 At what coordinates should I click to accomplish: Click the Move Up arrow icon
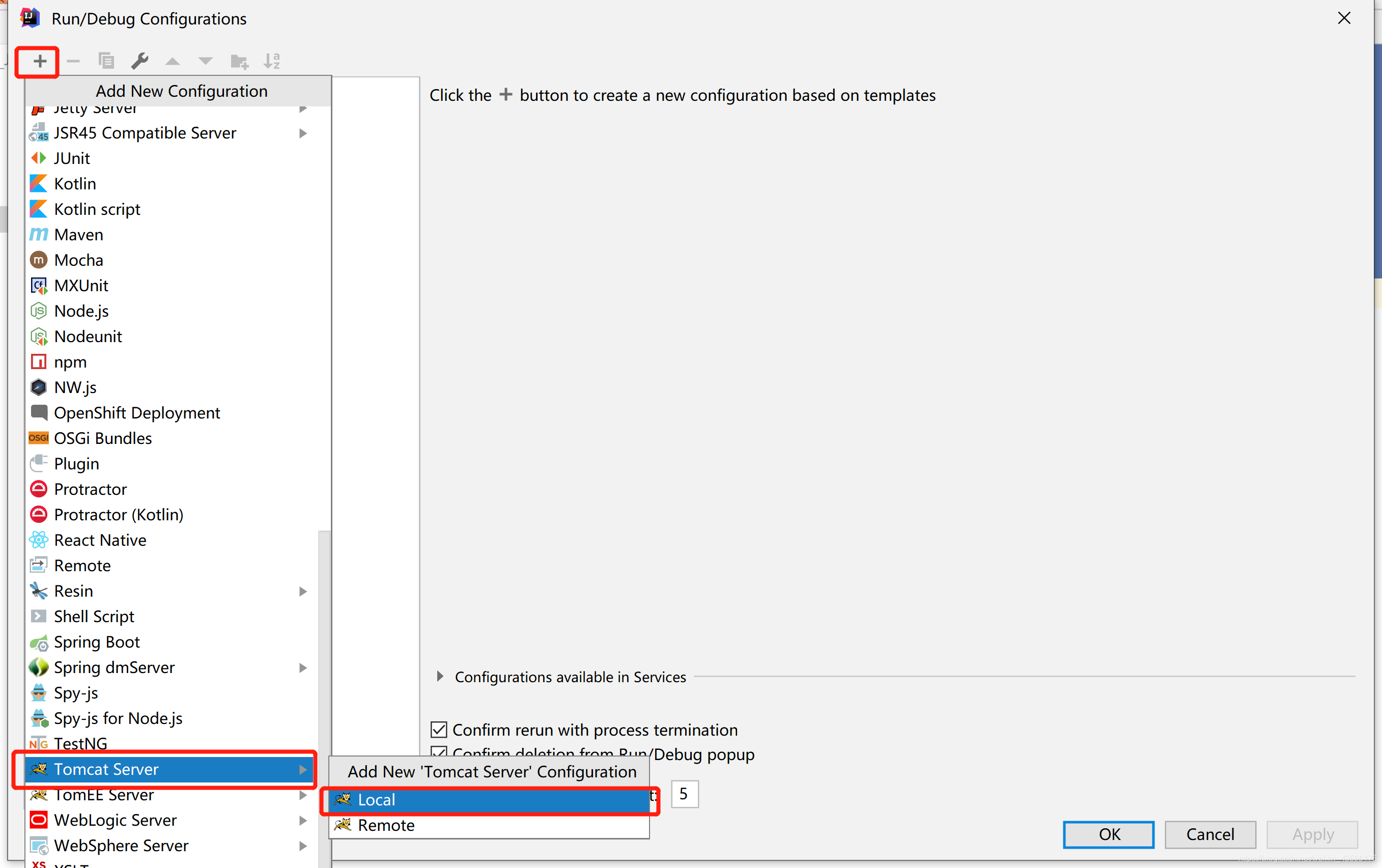click(172, 62)
